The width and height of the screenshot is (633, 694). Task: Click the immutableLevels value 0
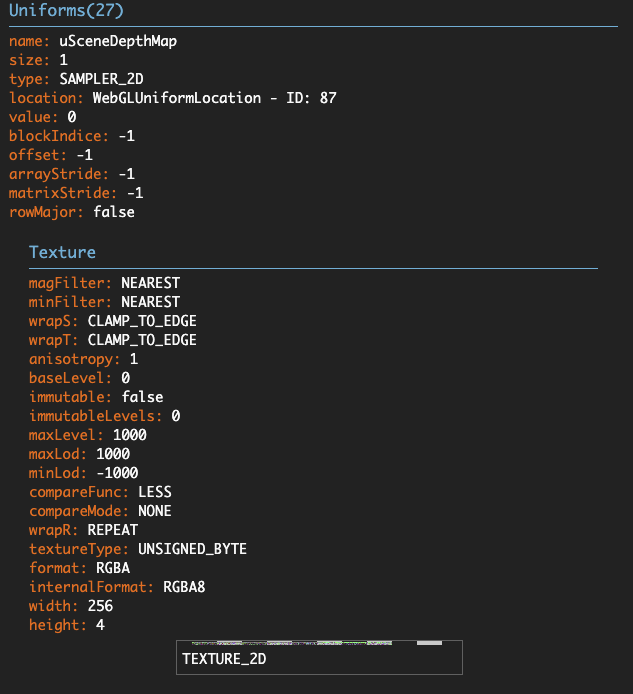(176, 416)
